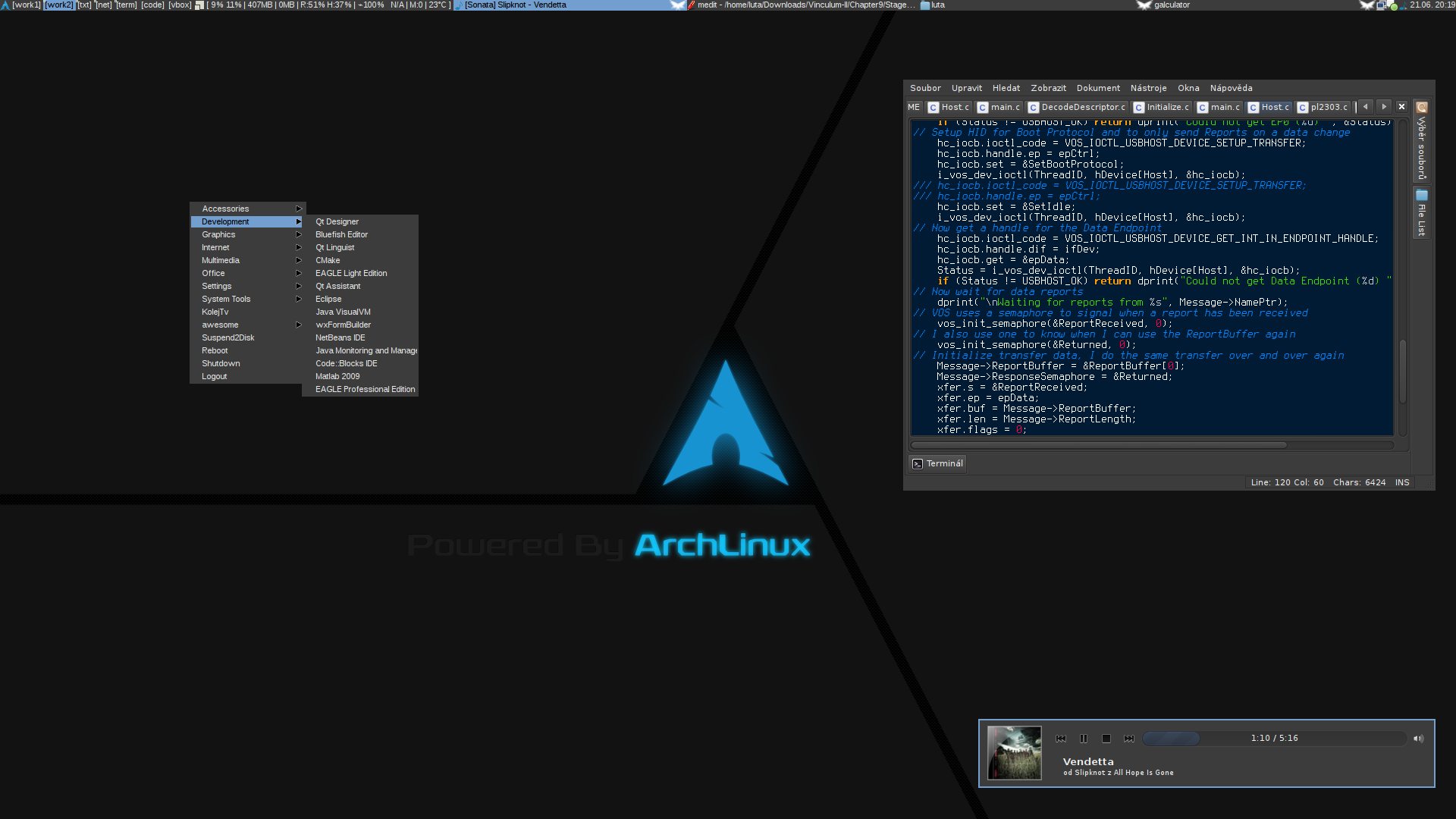The width and height of the screenshot is (1456, 819).
Task: Open the Soubor menu
Action: 925,88
